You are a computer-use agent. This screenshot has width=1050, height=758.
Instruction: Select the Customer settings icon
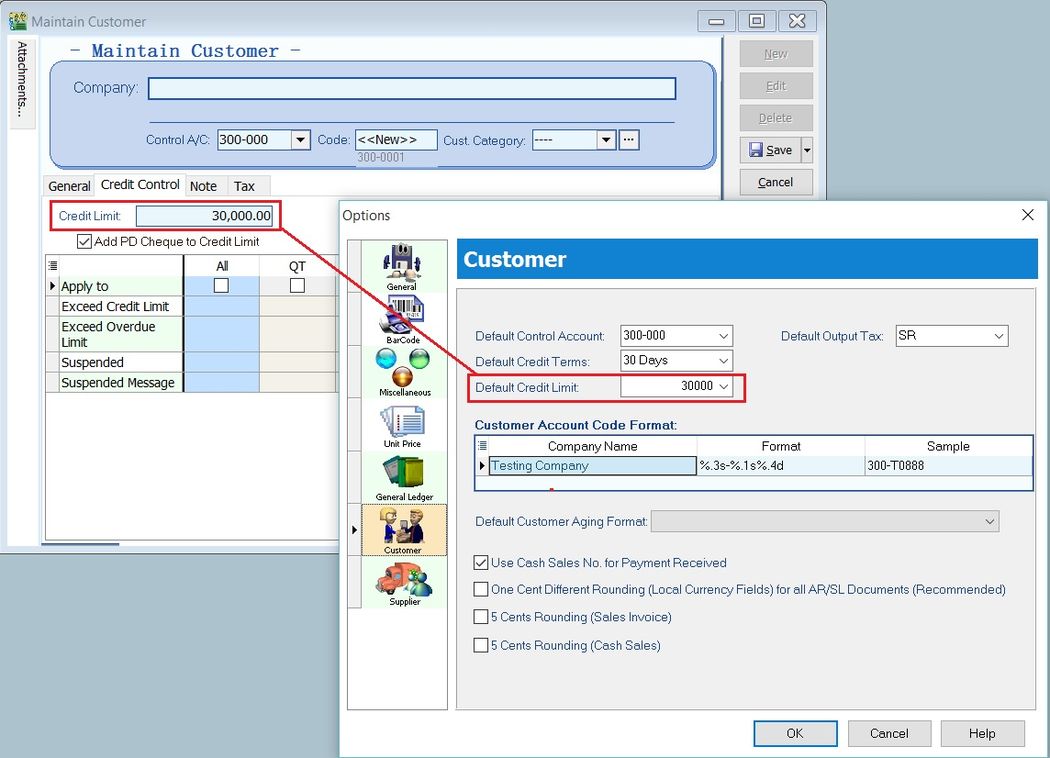pos(404,530)
